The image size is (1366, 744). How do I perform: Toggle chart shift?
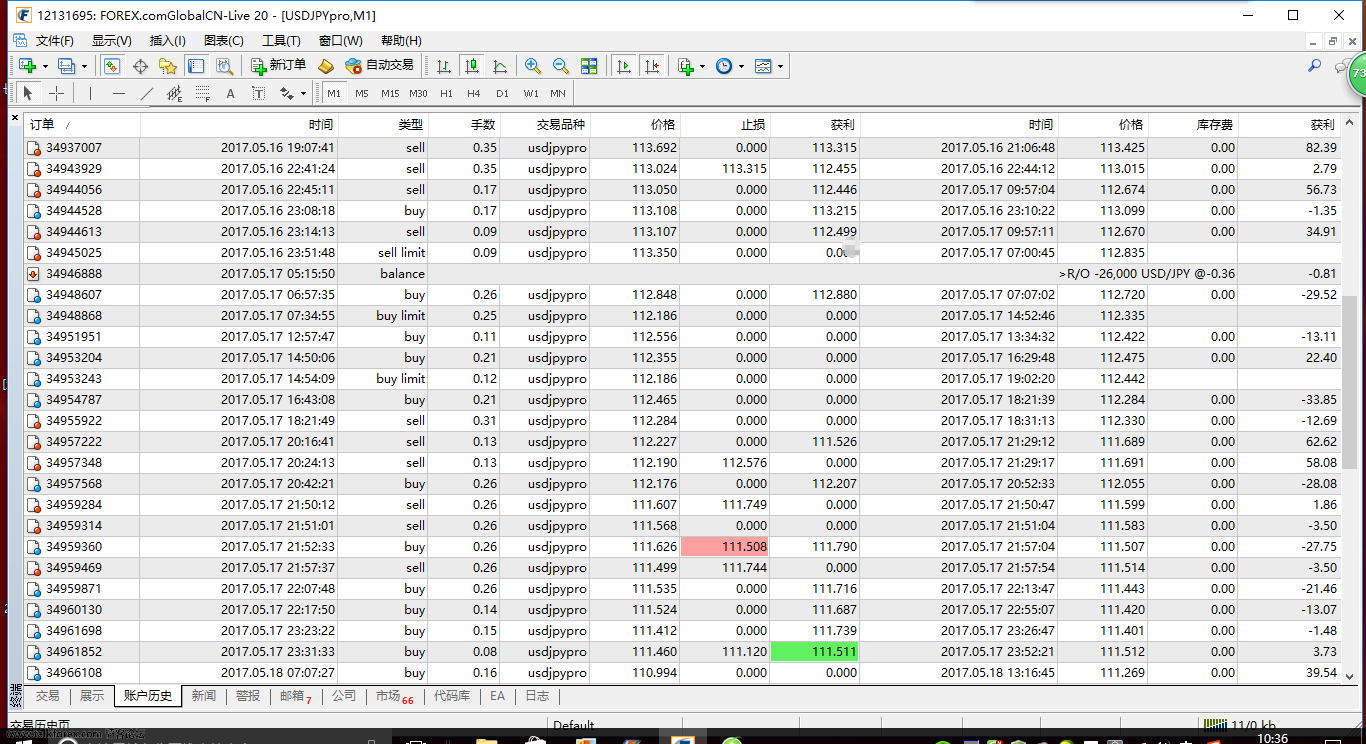(652, 66)
